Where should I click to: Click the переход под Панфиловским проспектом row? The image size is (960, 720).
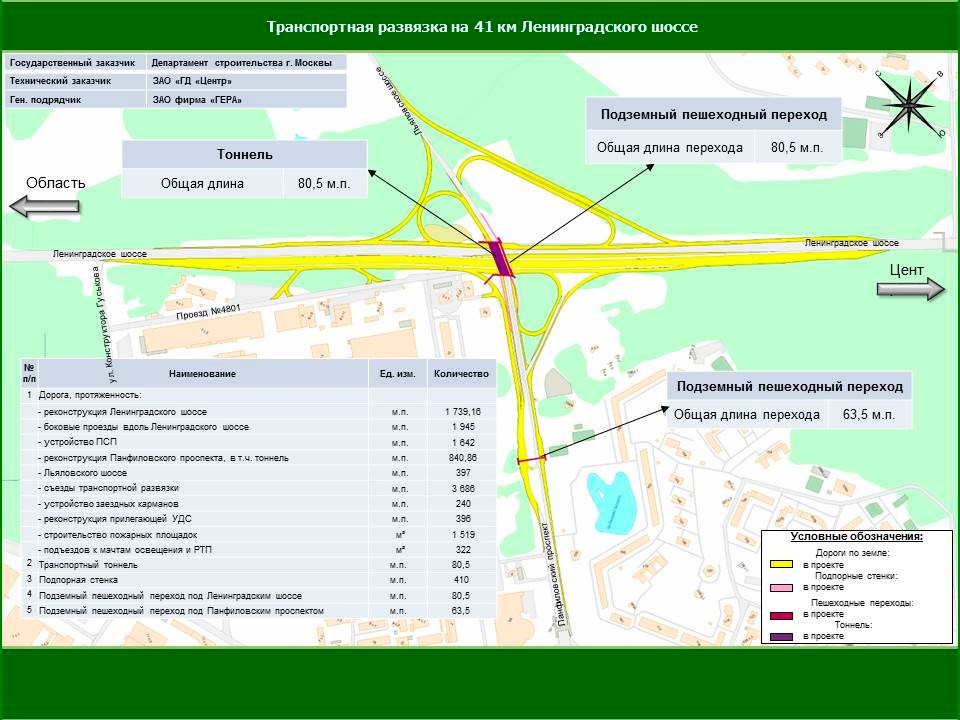[258, 610]
